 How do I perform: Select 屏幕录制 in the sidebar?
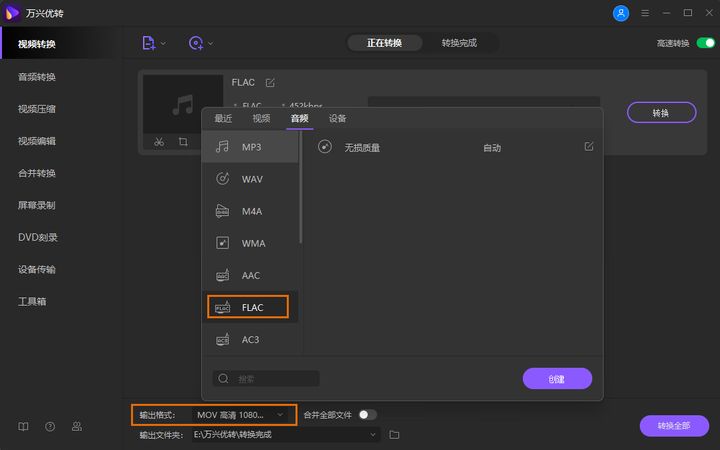[37, 205]
